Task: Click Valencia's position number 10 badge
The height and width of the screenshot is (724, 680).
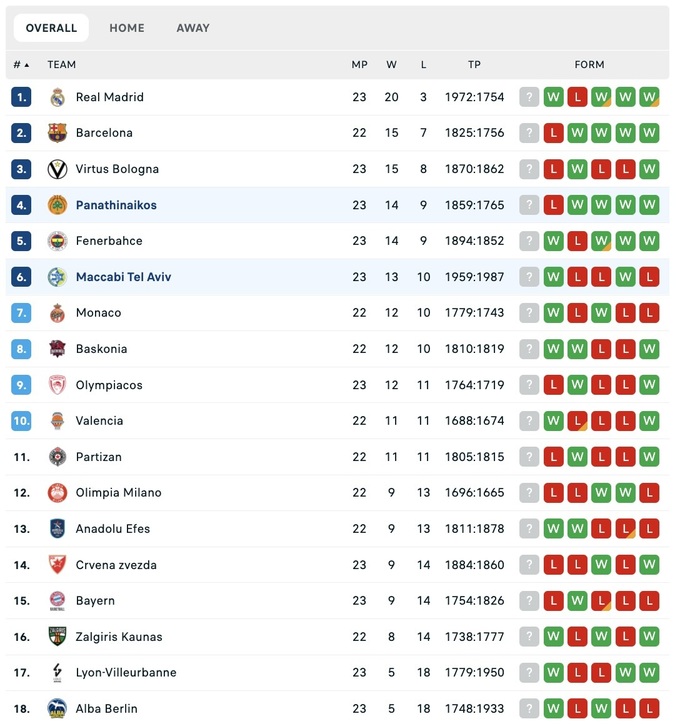Action: (21, 421)
